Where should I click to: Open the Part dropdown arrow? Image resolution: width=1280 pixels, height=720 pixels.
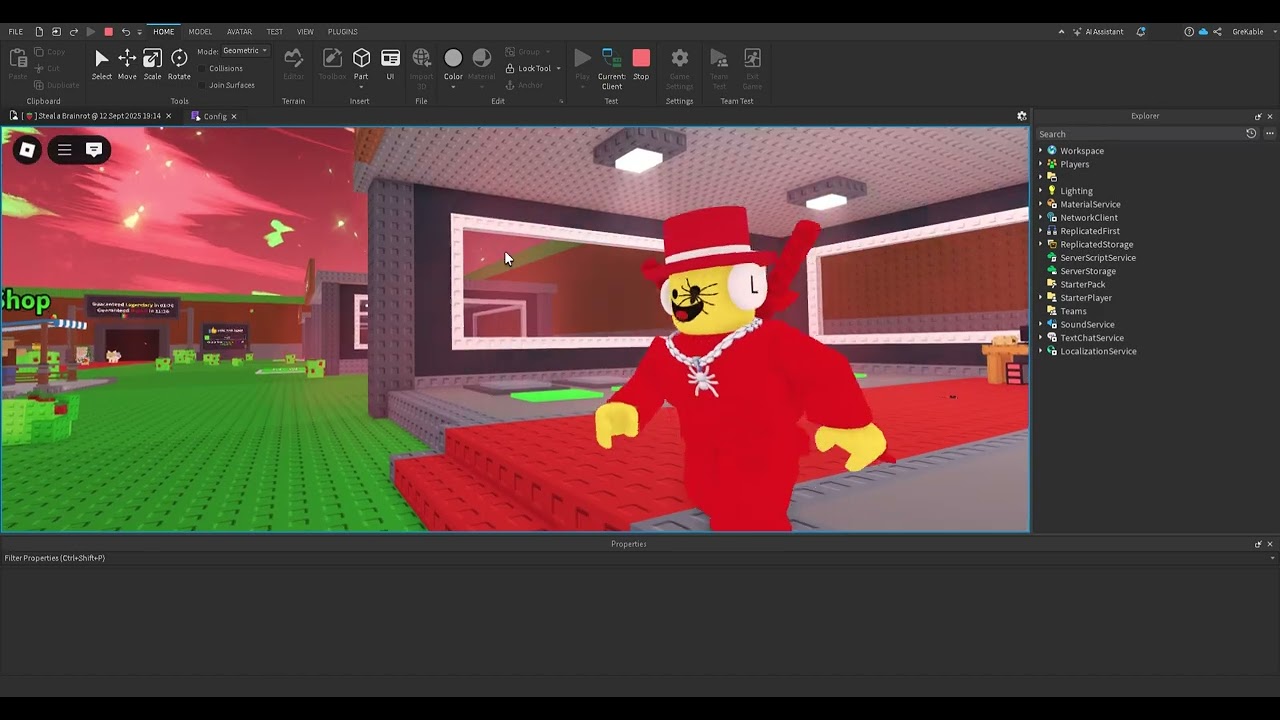(x=361, y=87)
